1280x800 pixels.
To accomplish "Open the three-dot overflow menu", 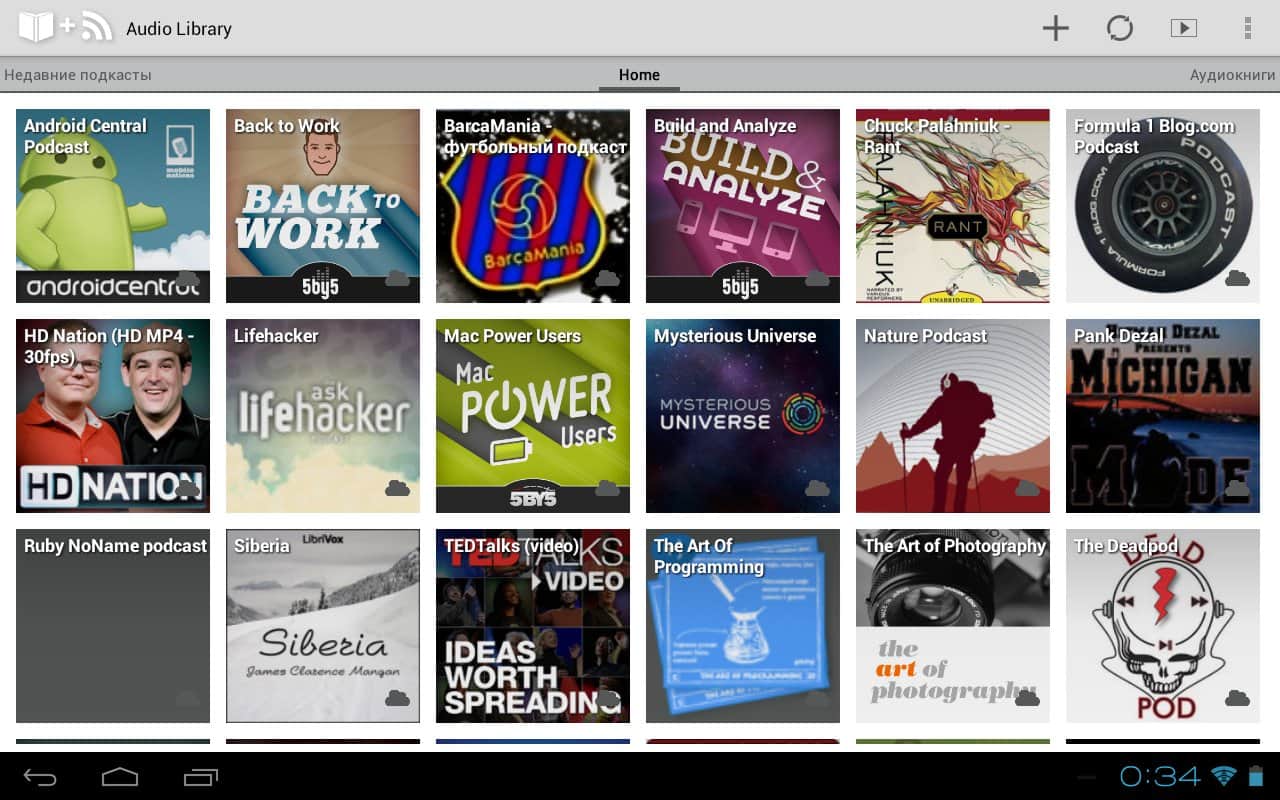I will [x=1247, y=28].
